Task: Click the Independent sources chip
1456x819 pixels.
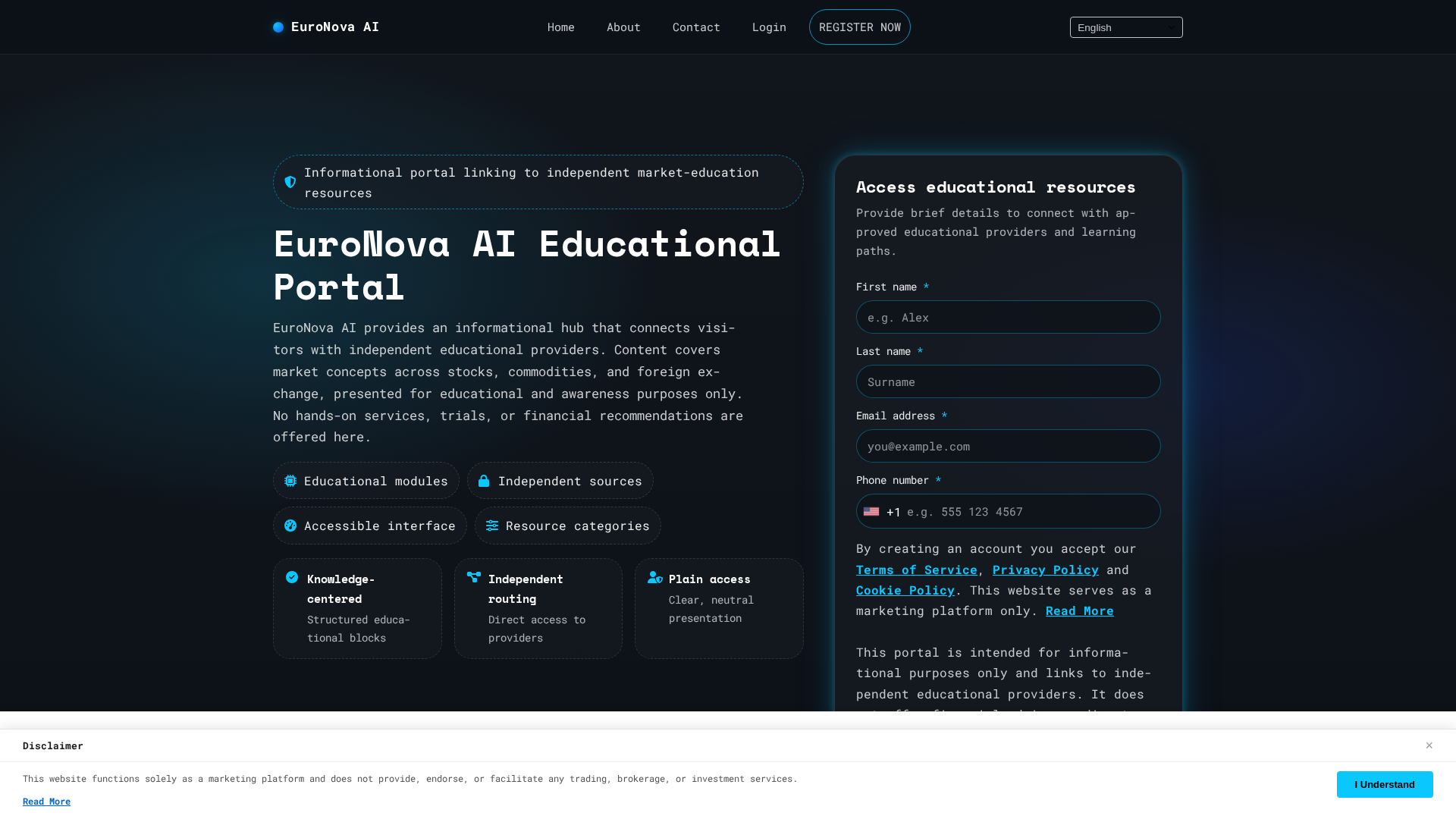Action: [x=560, y=481]
